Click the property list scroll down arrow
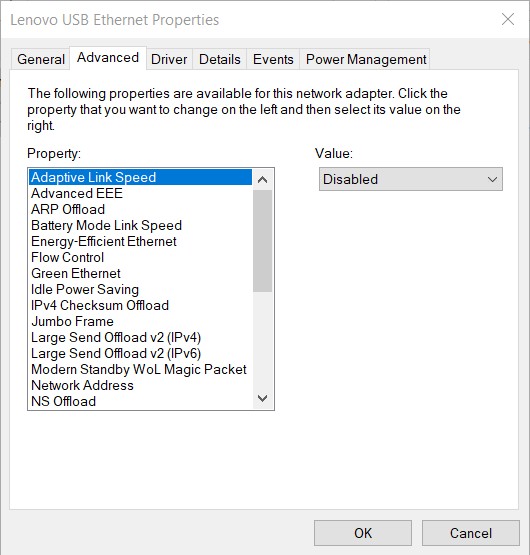The height and width of the screenshot is (555, 530). 262,398
